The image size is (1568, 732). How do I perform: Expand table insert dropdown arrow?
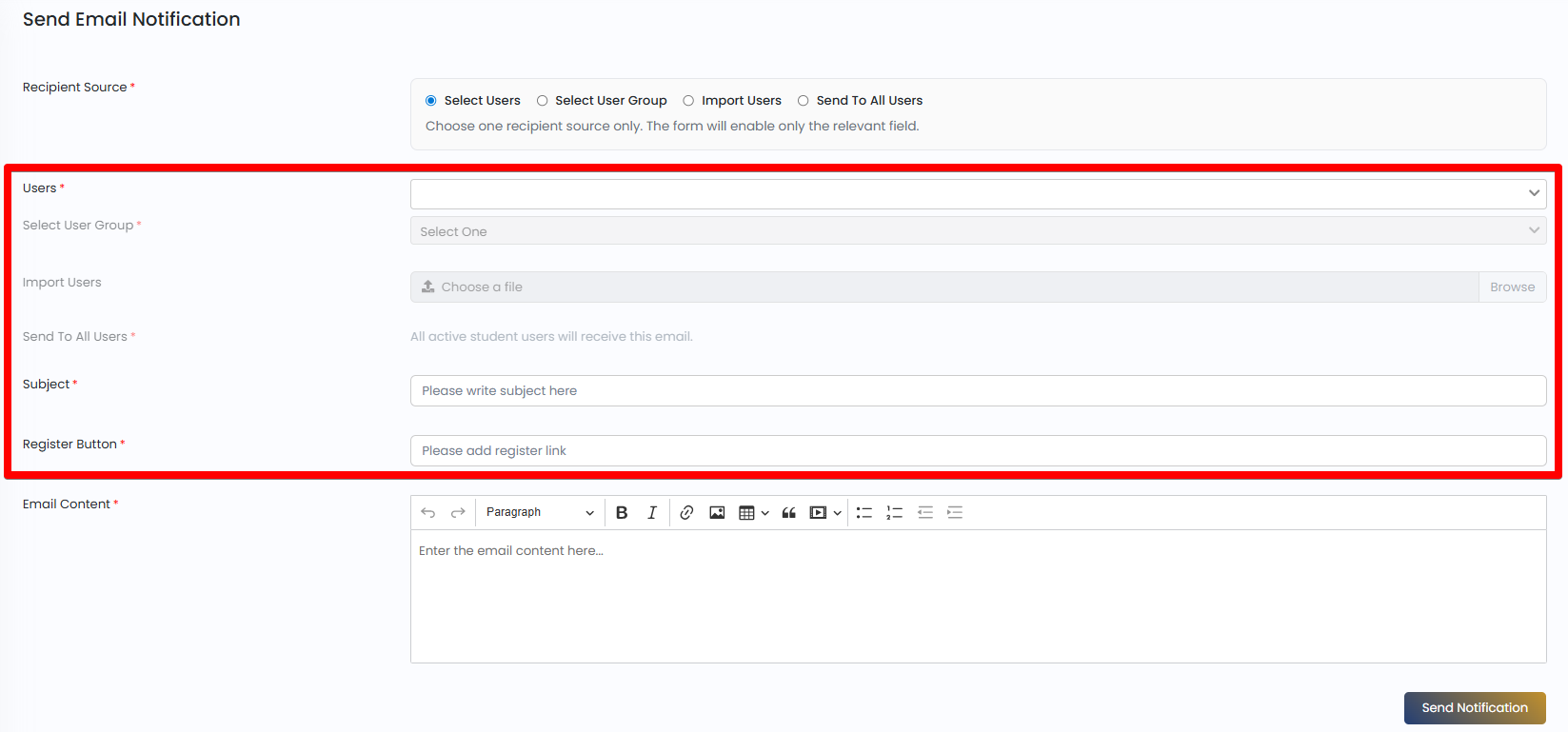(x=764, y=513)
